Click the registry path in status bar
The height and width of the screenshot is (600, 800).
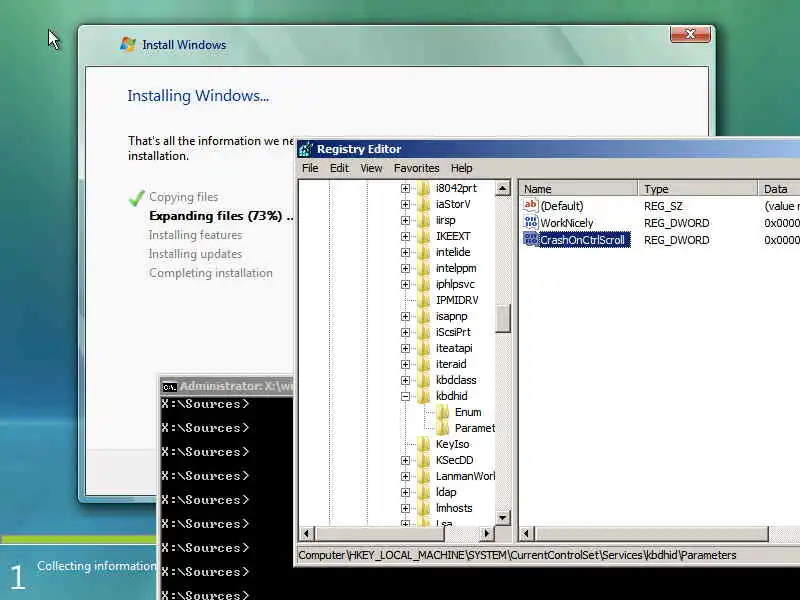pos(517,555)
